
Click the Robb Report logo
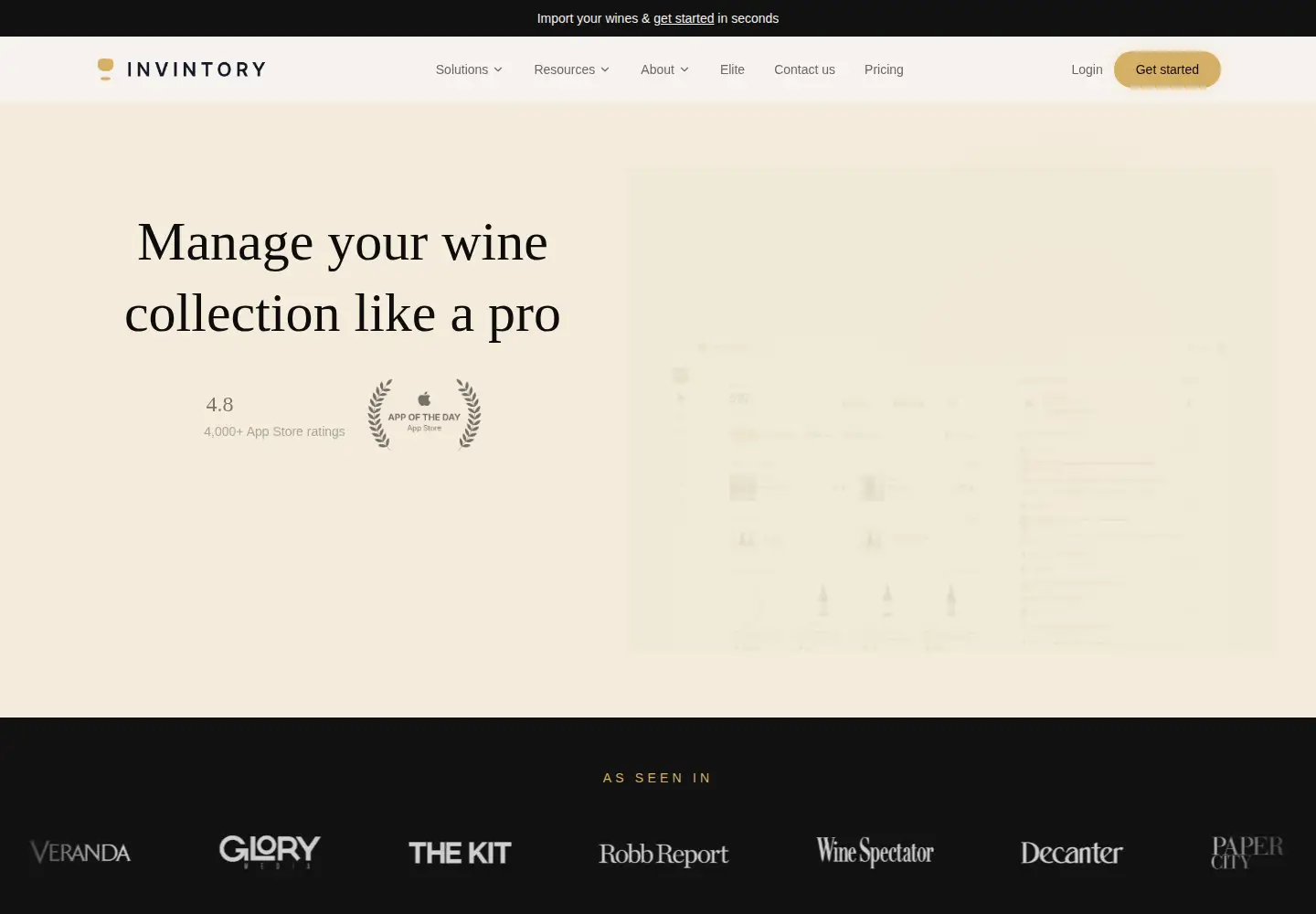663,855
